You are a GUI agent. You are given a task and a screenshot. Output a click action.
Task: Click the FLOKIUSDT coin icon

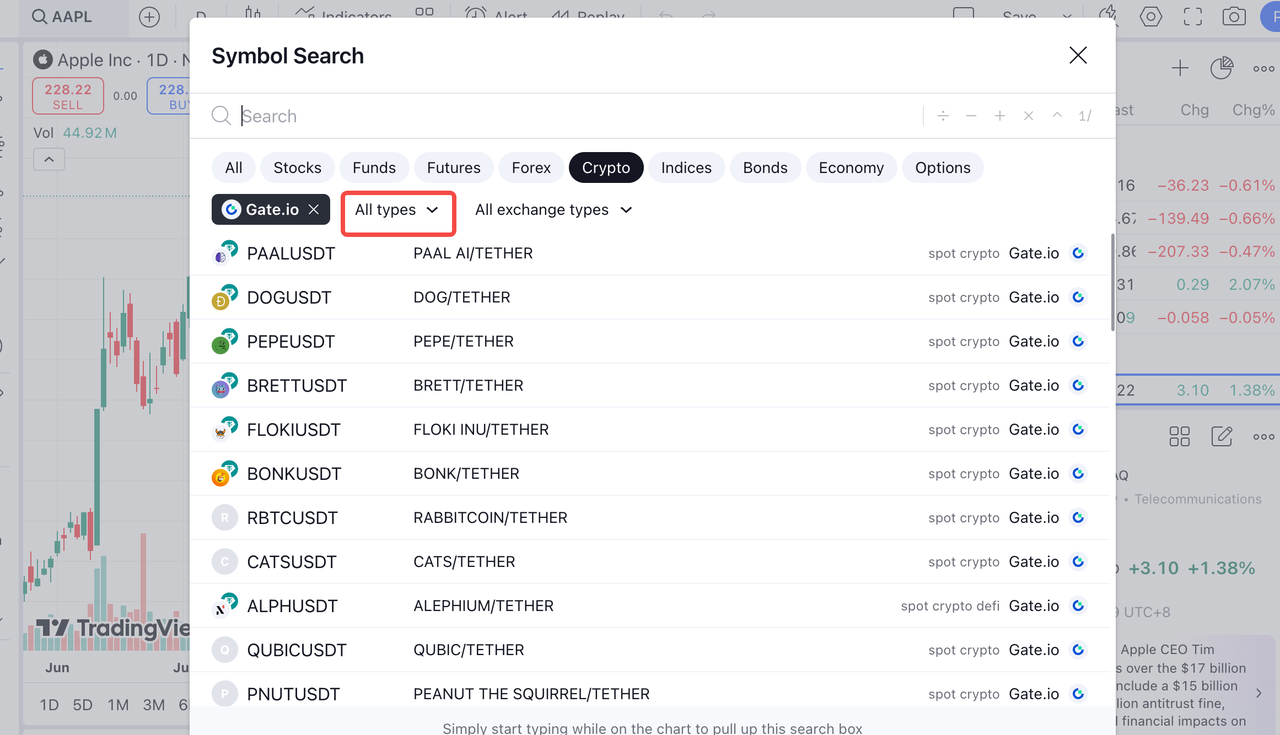[224, 430]
